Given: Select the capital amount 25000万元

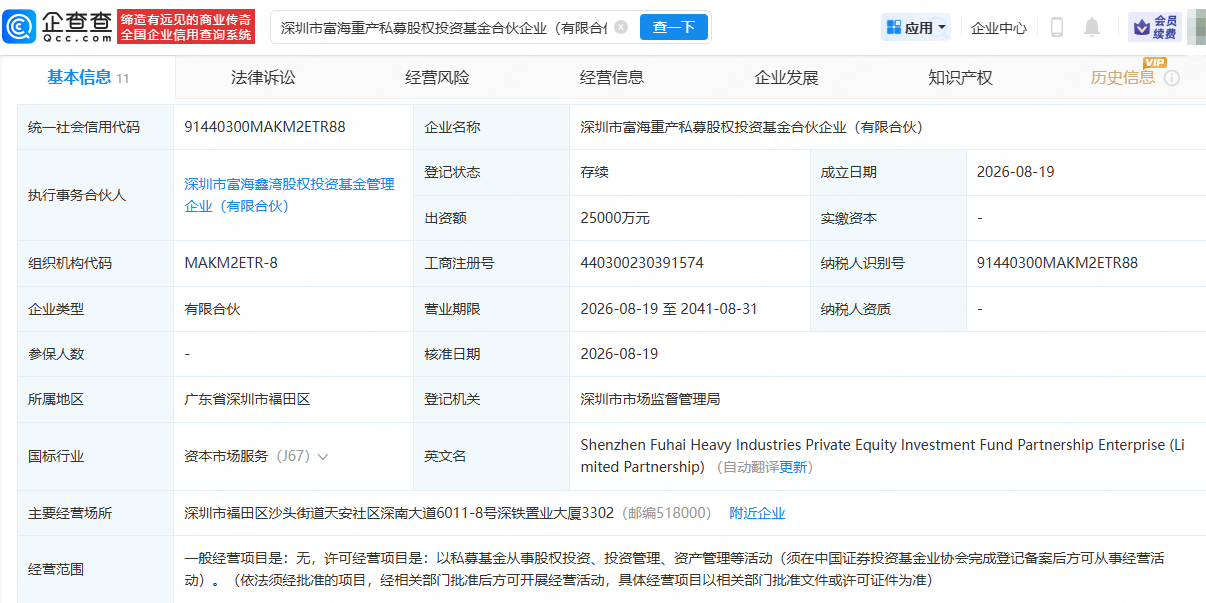Looking at the screenshot, I should [615, 218].
